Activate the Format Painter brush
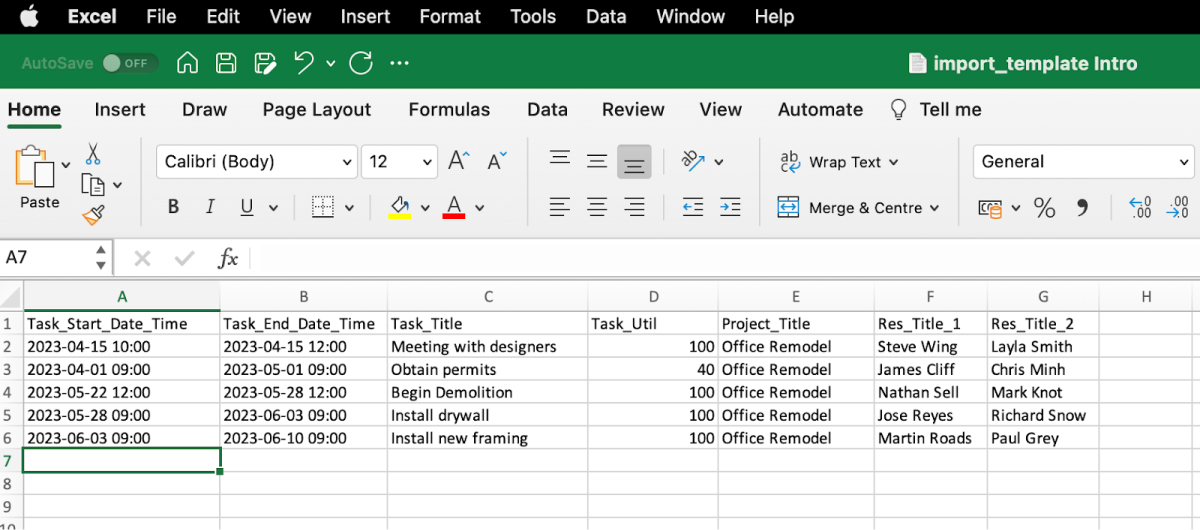The image size is (1200, 530). point(93,215)
